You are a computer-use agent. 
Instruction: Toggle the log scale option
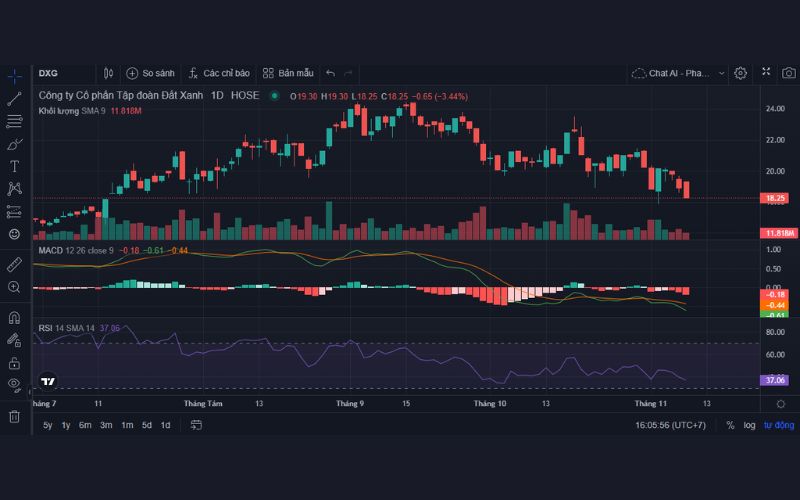pos(749,425)
